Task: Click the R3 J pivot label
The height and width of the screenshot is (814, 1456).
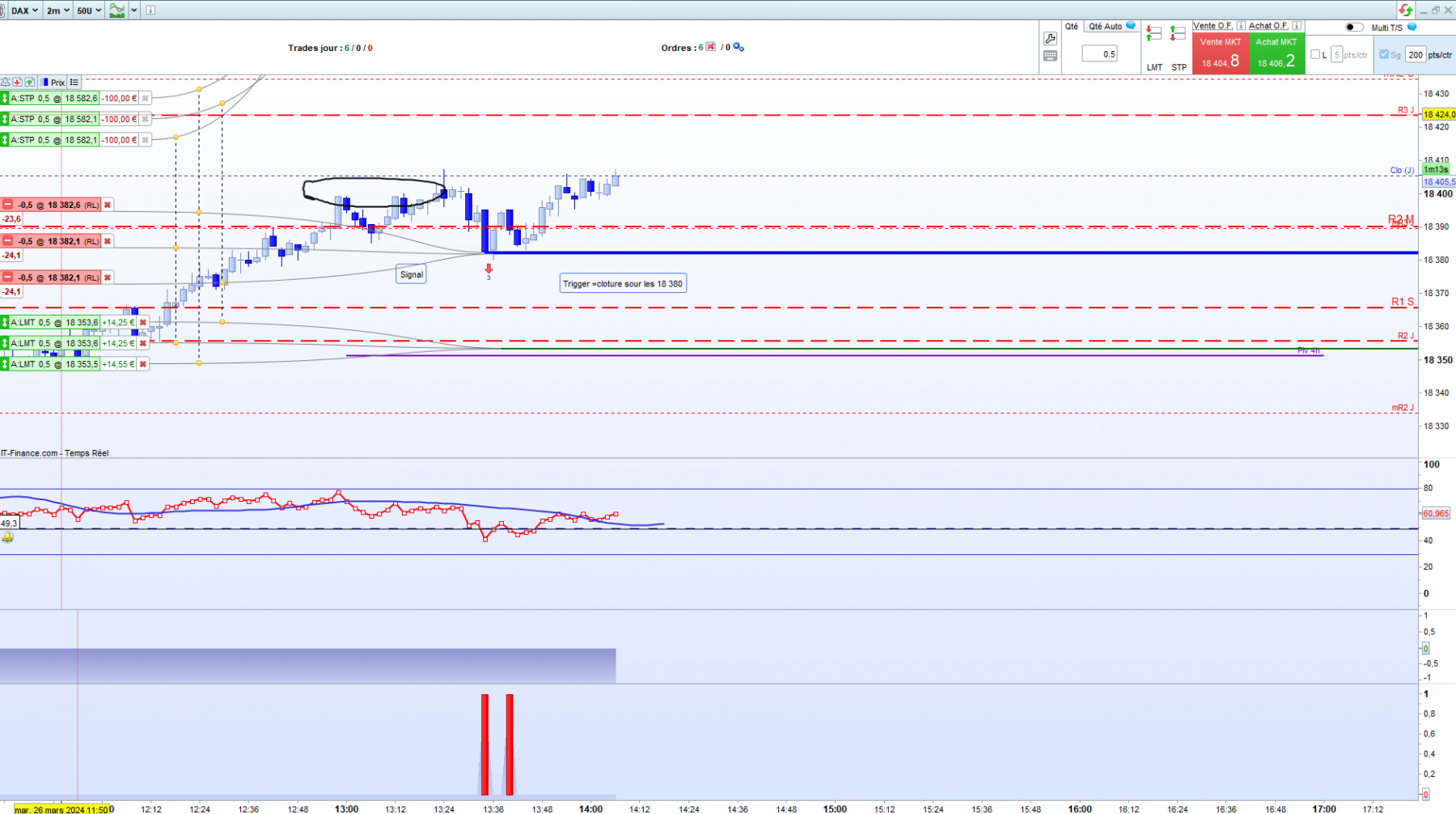Action: tap(1406, 110)
